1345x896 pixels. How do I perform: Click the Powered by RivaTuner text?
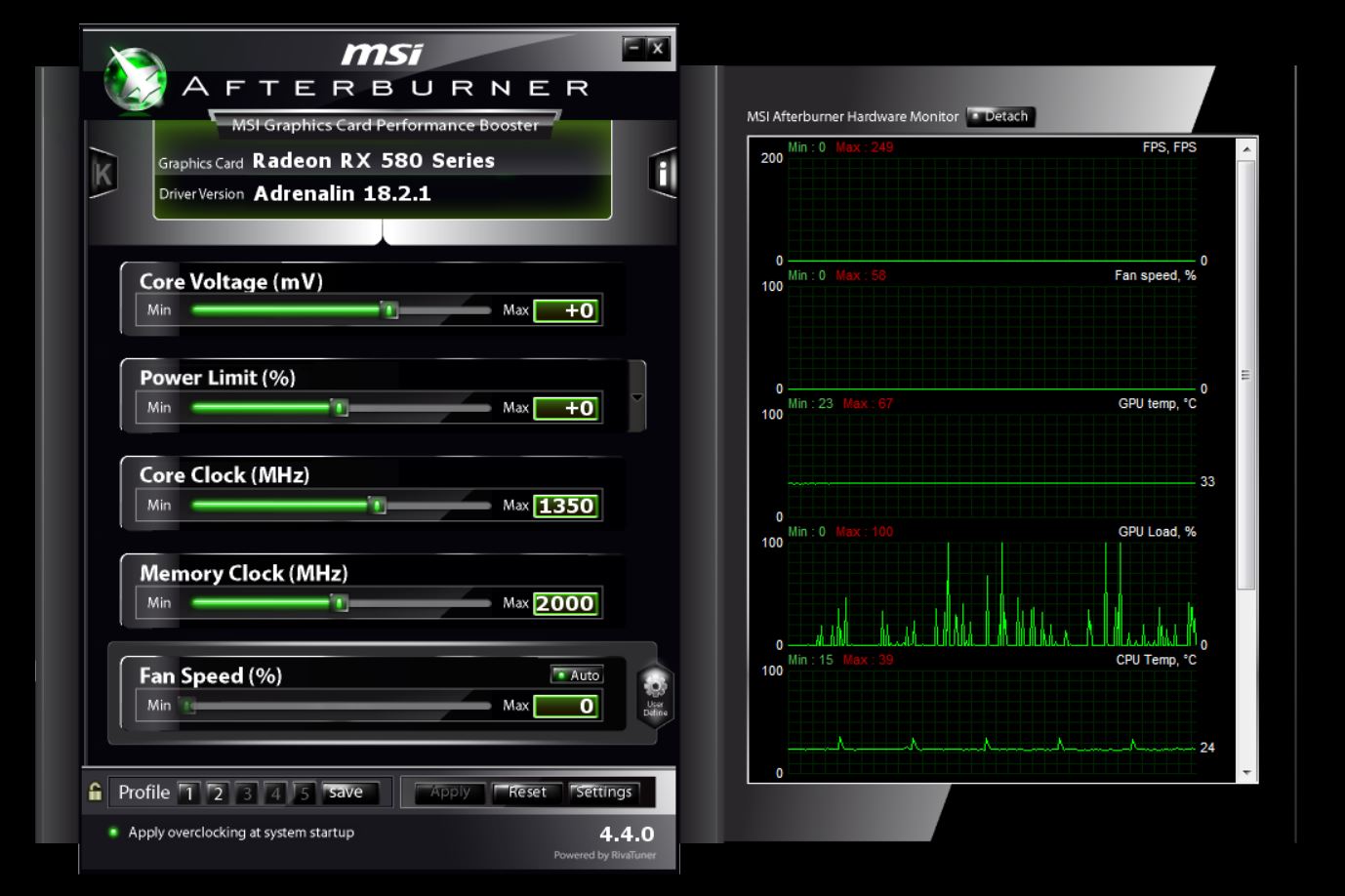(605, 855)
